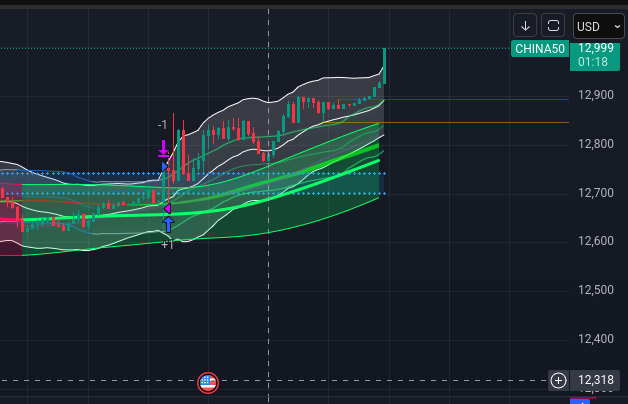This screenshot has width=628, height=404.
Task: Open the US flag economic event marker
Action: (x=208, y=383)
